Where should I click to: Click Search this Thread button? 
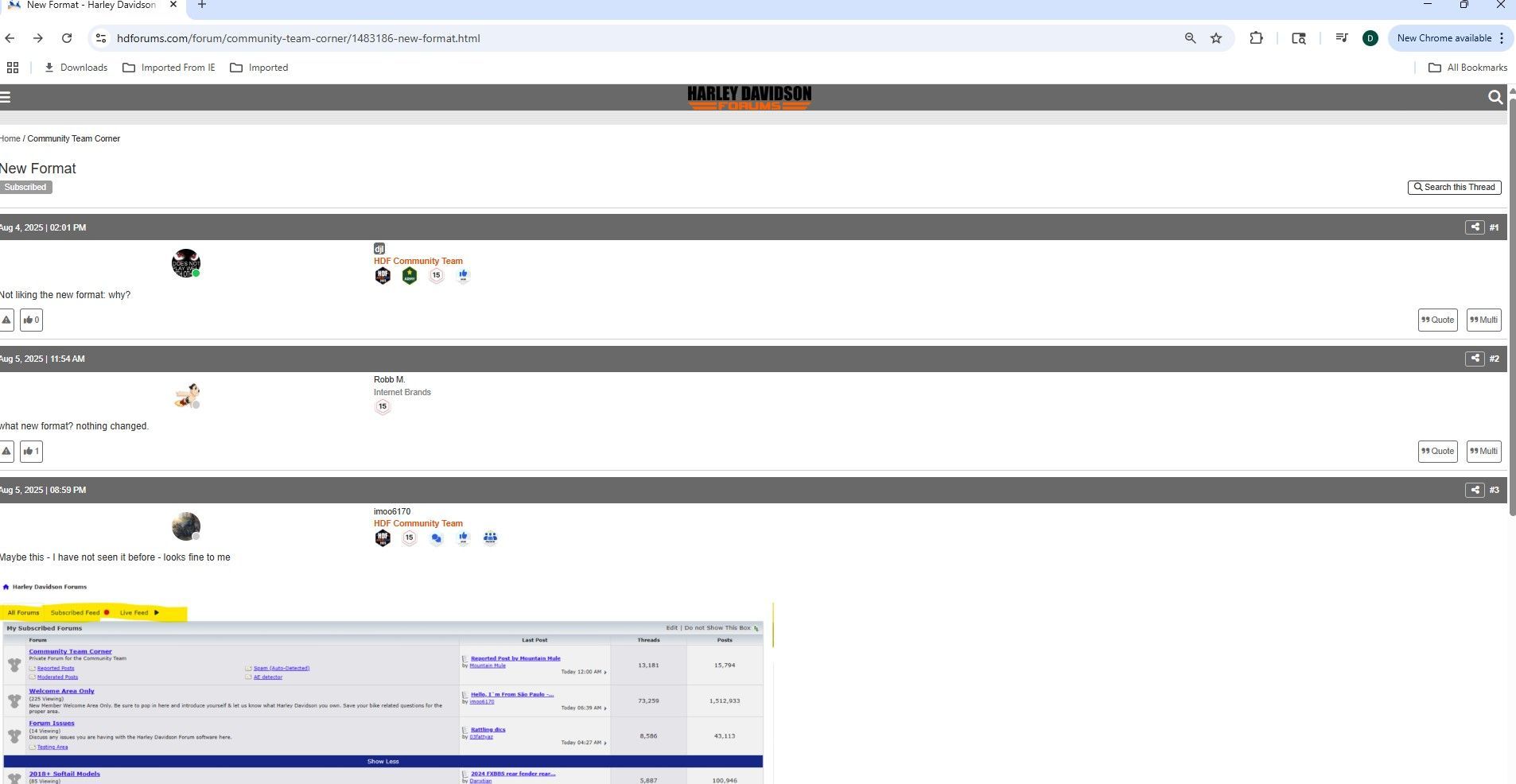1454,187
